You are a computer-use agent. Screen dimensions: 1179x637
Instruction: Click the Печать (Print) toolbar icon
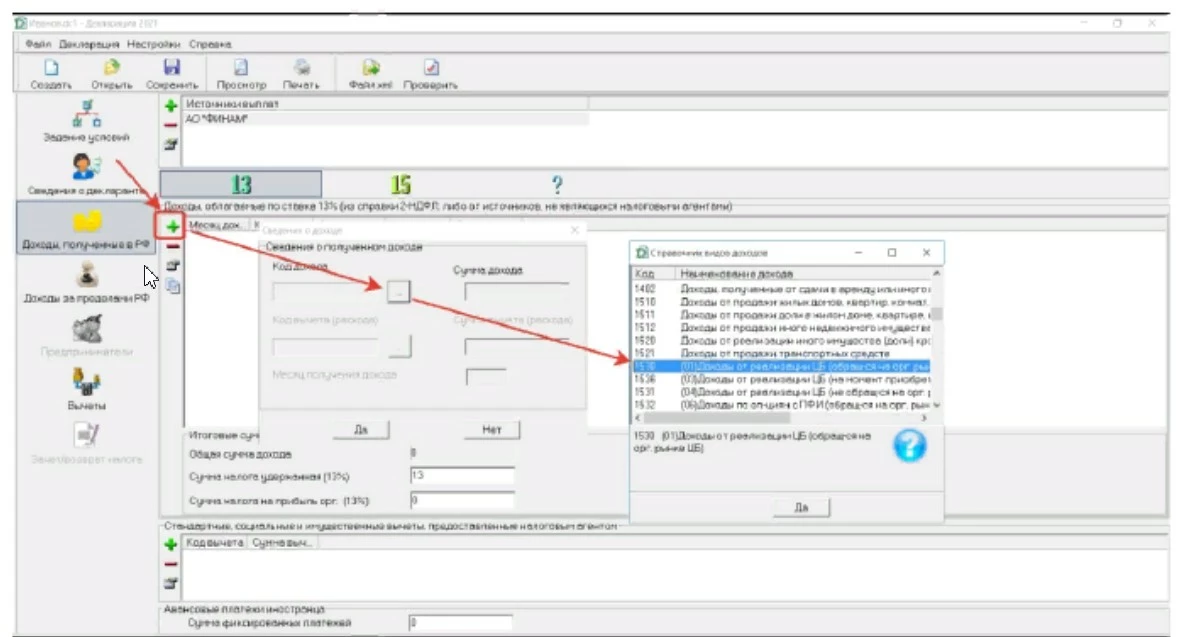301,69
